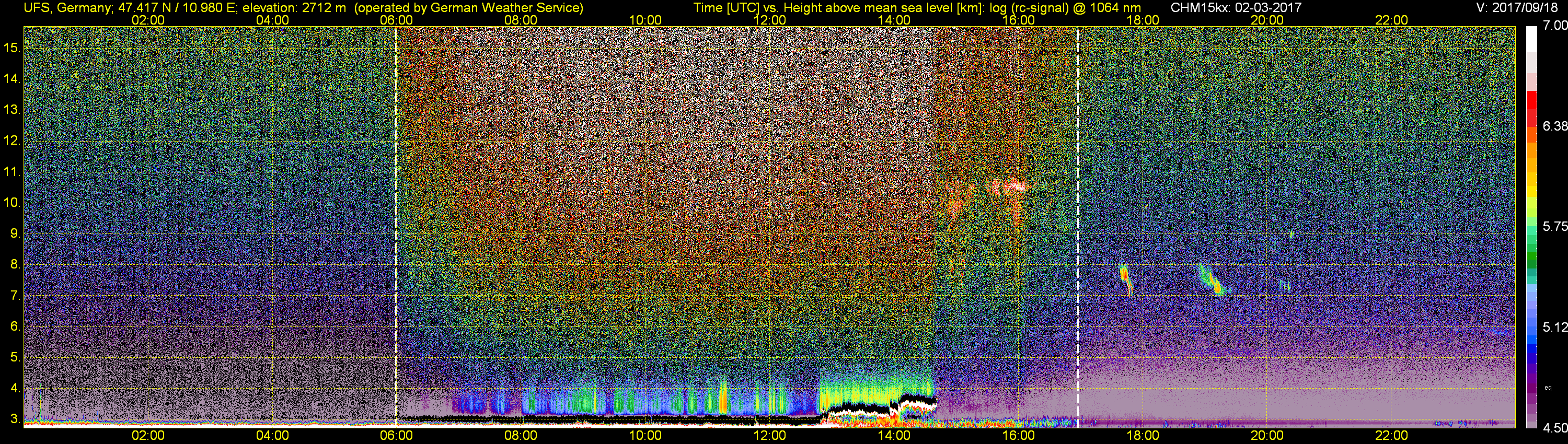Click the "14." km height axis label
Image resolution: width=1568 pixels, height=444 pixels.
(x=12, y=78)
